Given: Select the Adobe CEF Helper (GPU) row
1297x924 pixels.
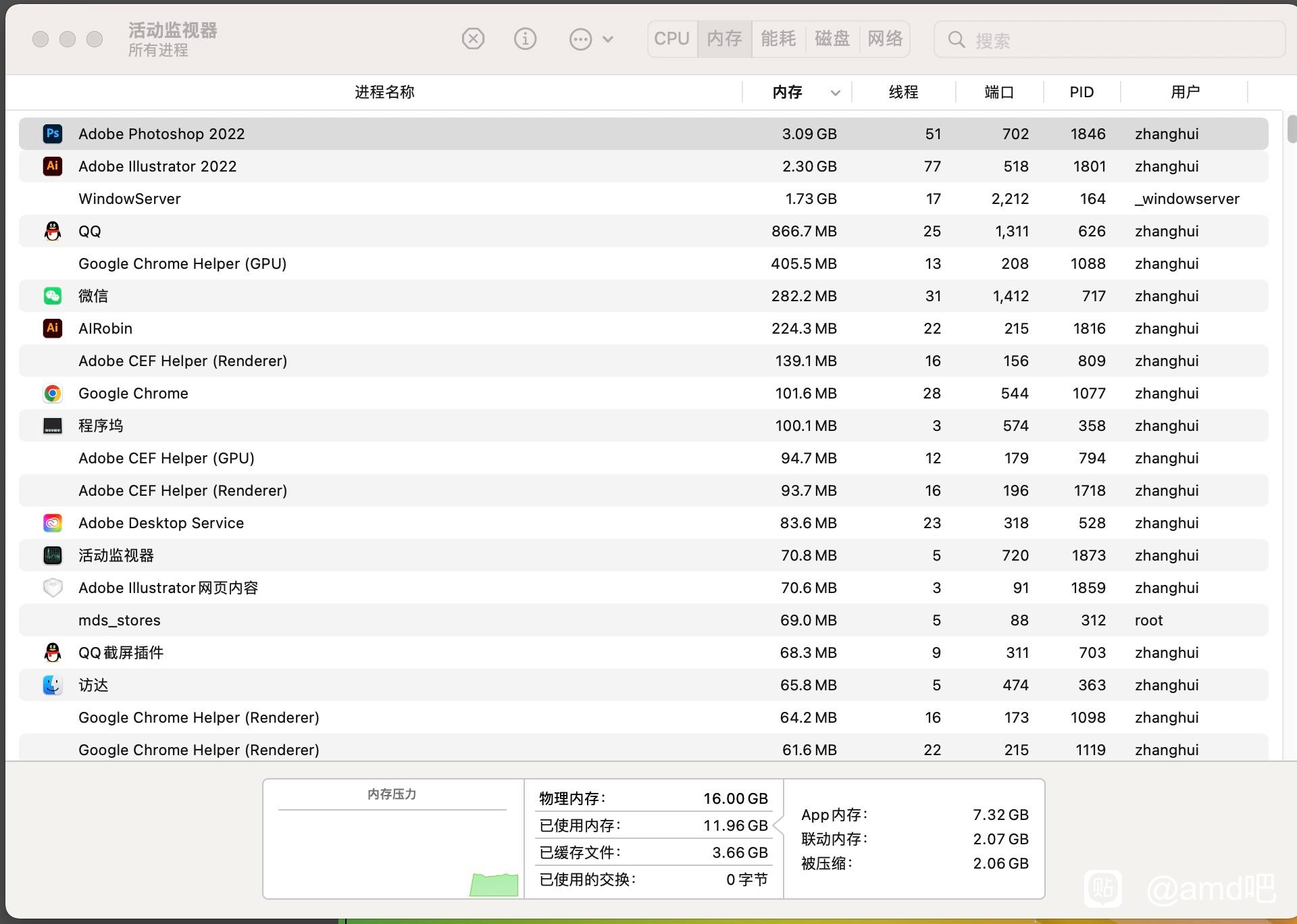Looking at the screenshot, I should point(643,458).
